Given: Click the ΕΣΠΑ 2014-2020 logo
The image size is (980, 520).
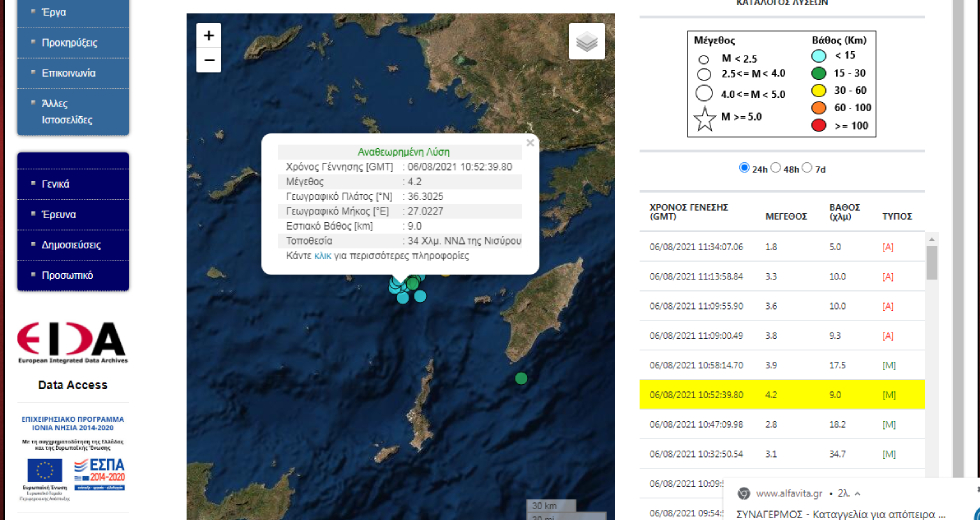Looking at the screenshot, I should [99, 474].
